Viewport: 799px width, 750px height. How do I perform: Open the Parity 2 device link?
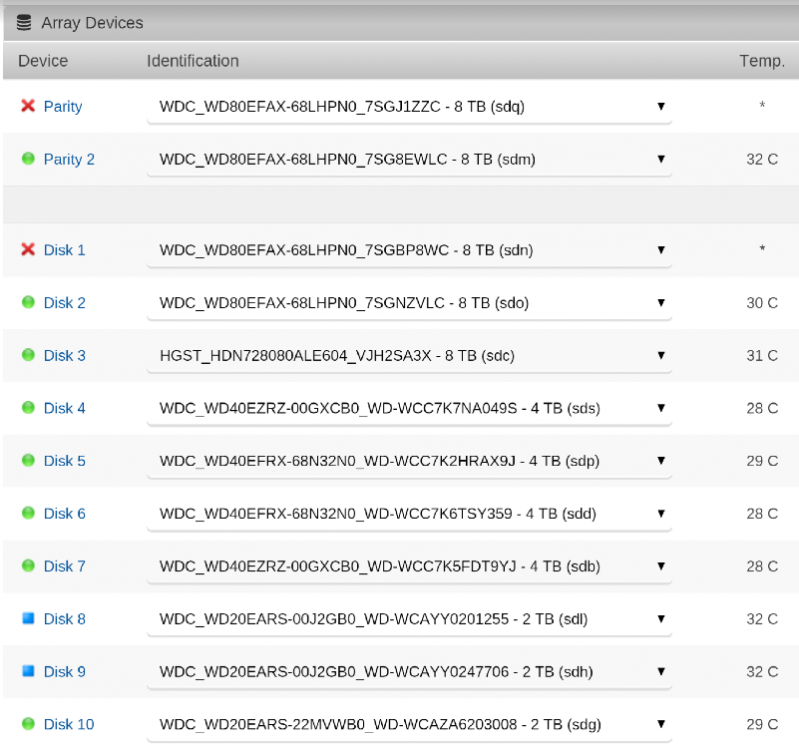[x=69, y=159]
